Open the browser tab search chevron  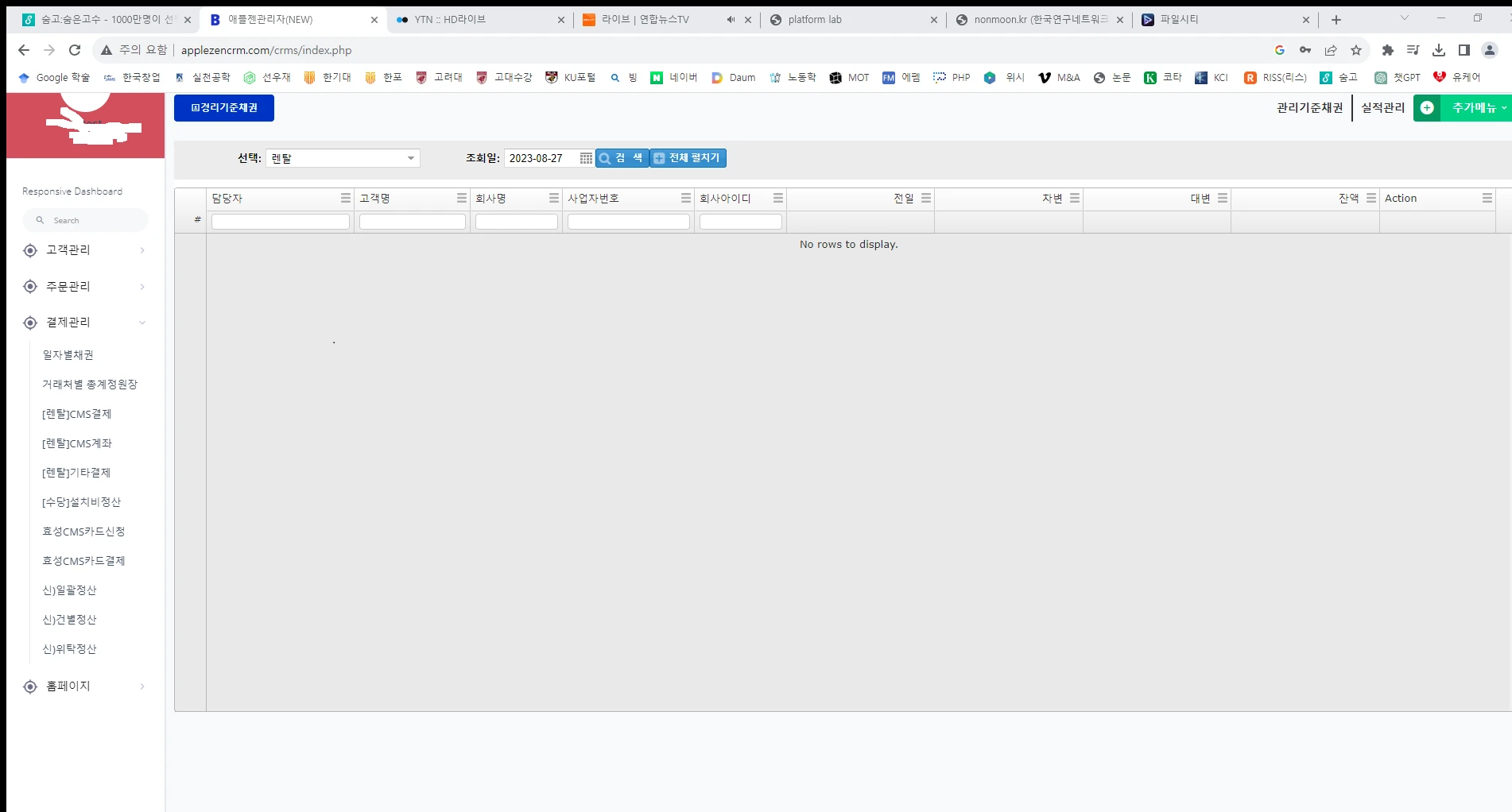tap(1405, 18)
